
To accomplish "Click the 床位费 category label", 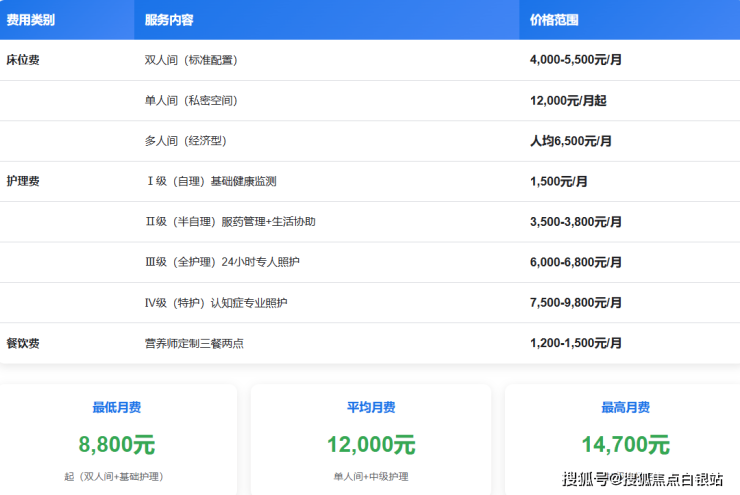I will point(23,60).
